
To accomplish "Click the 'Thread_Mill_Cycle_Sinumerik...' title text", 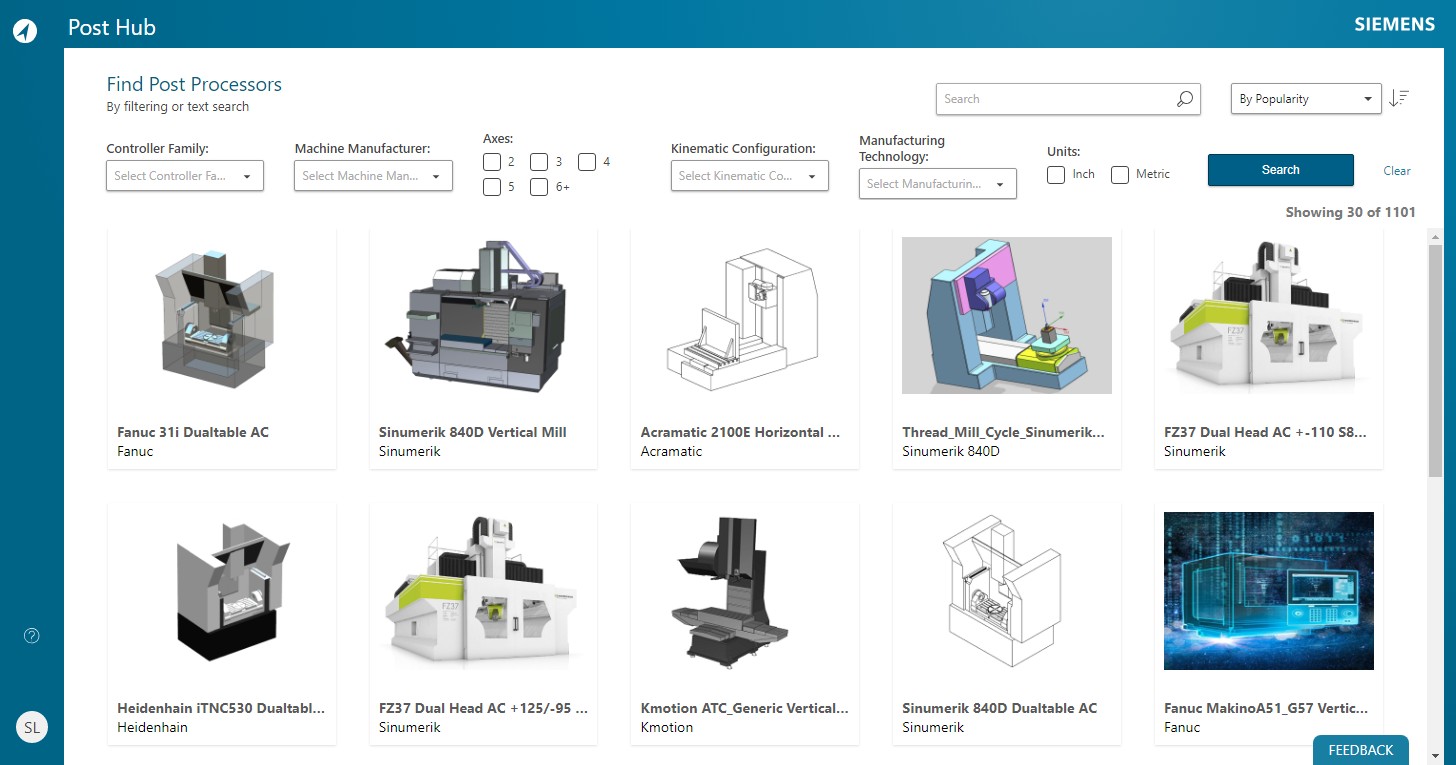I will tap(1004, 433).
